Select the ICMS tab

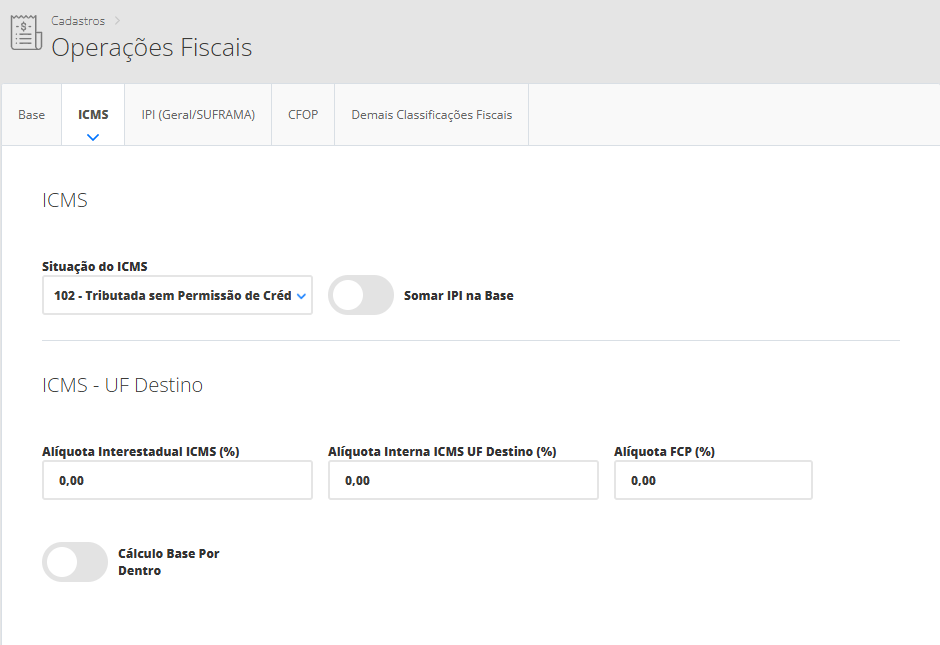pos(93,115)
